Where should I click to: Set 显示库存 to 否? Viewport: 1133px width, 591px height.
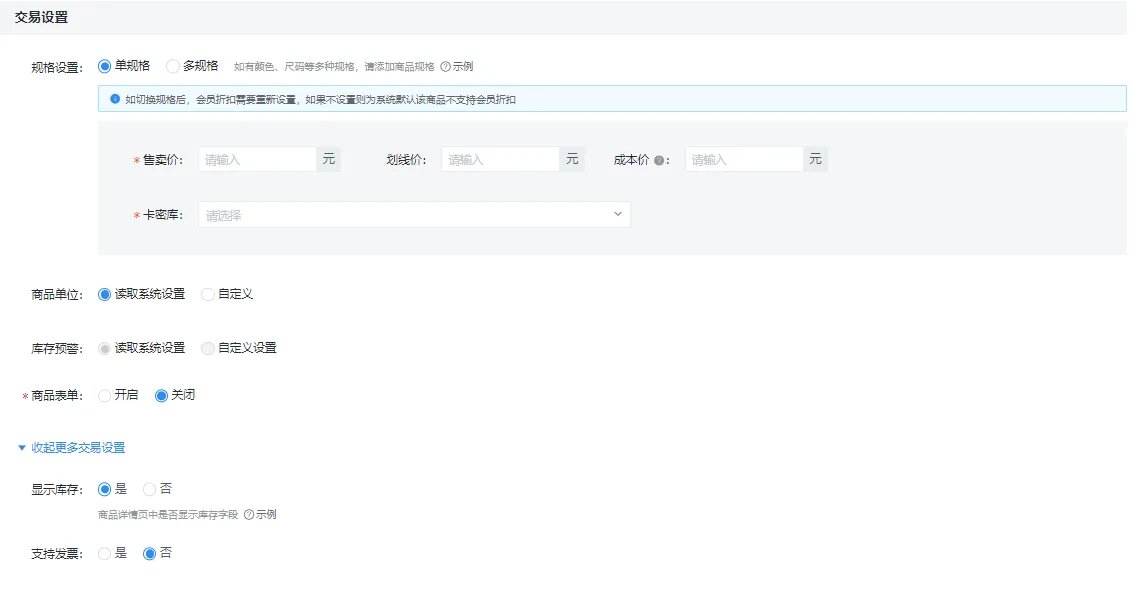click(150, 490)
